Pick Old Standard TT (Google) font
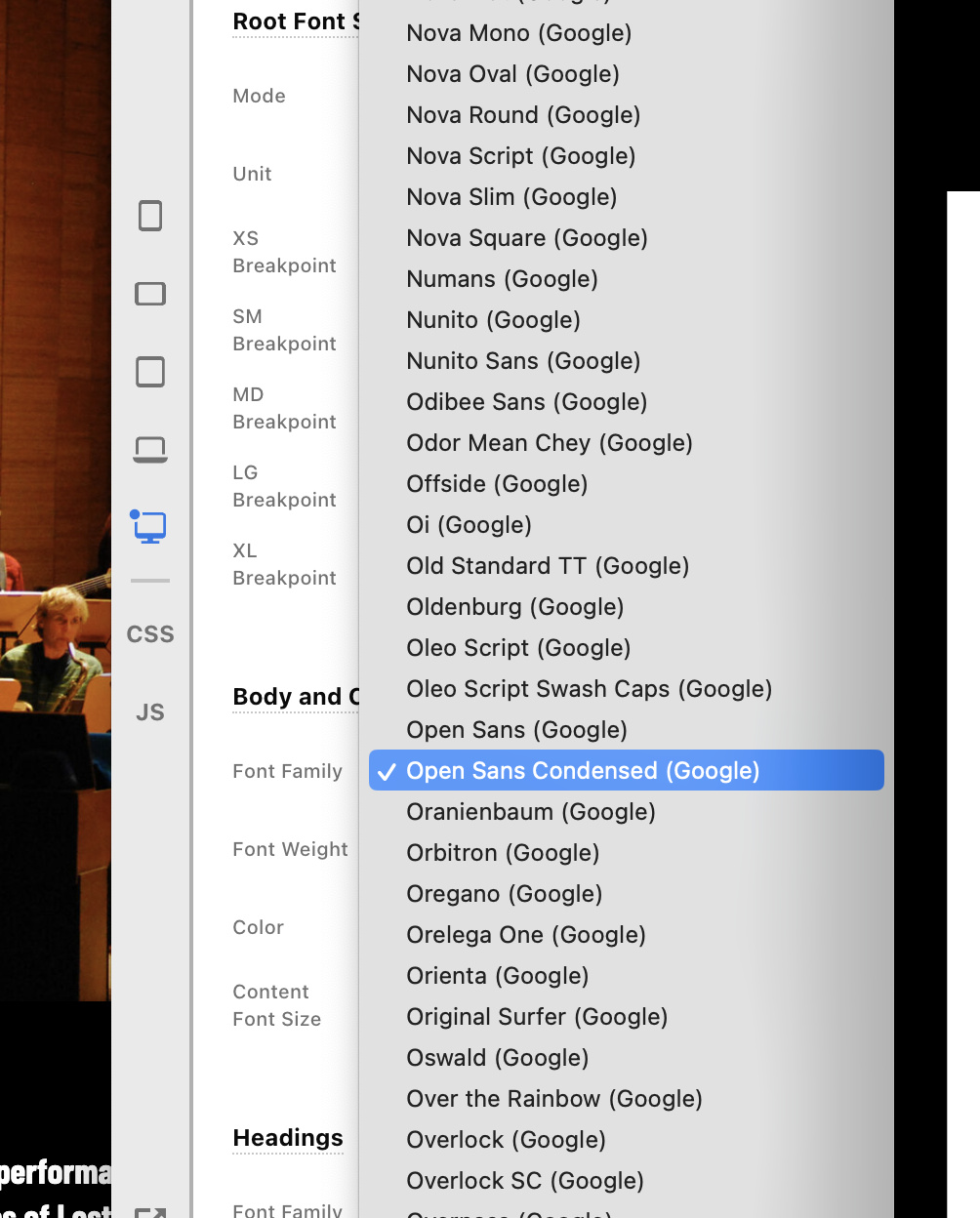The image size is (980, 1218). [x=548, y=566]
